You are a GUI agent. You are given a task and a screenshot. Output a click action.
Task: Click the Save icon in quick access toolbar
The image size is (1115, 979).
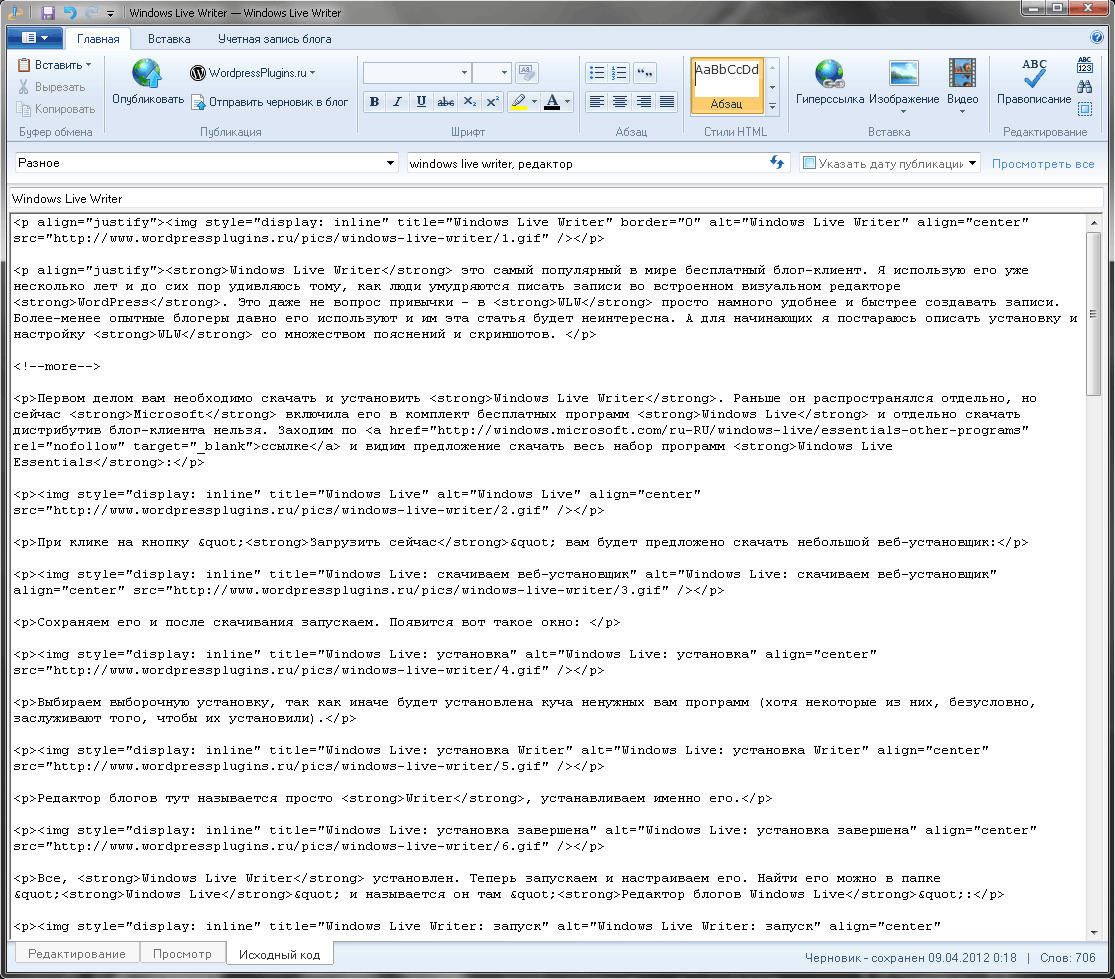click(48, 12)
